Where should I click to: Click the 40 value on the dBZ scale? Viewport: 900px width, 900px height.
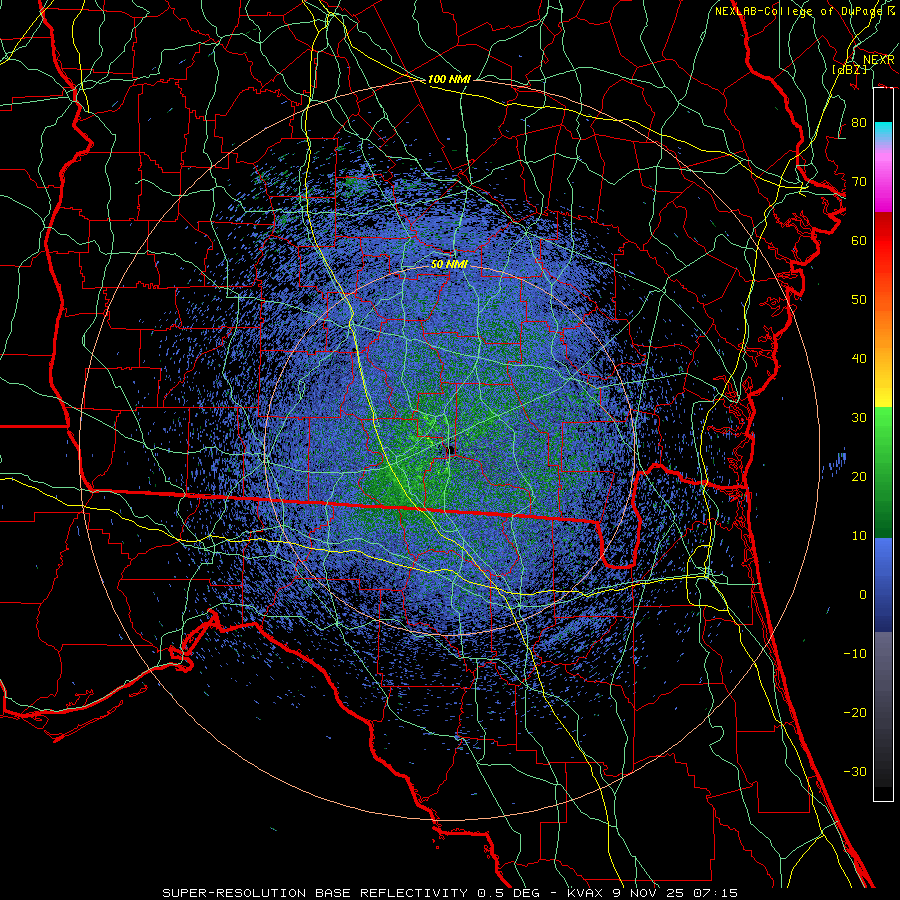[x=859, y=359]
